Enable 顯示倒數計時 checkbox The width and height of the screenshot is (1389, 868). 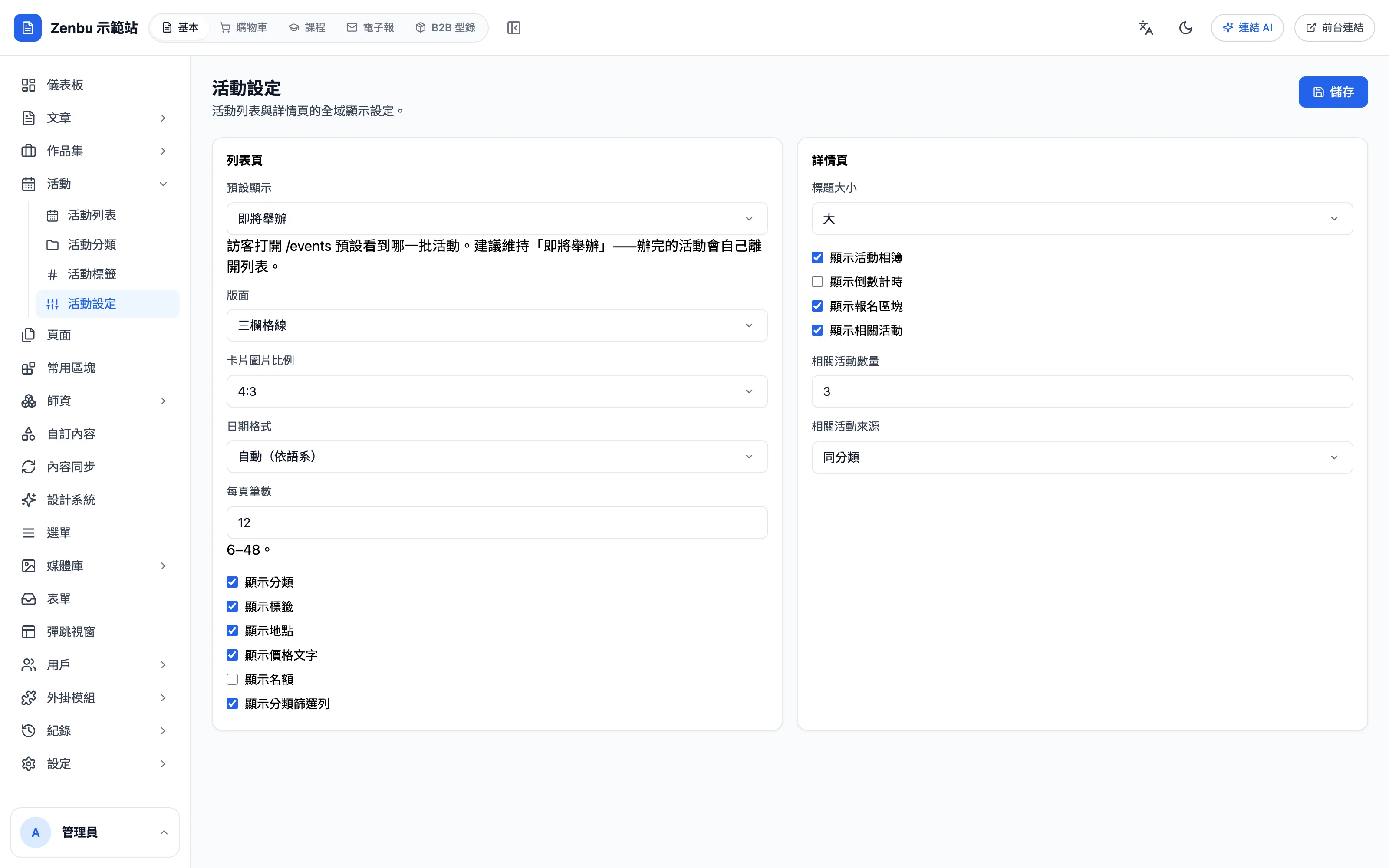coord(817,282)
